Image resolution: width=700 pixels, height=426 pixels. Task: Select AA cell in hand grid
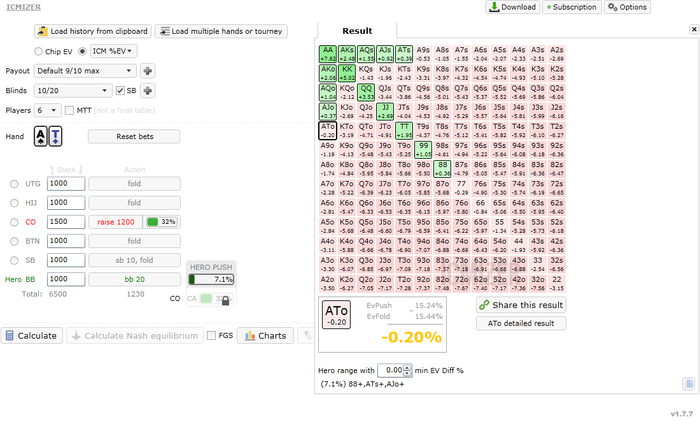[x=328, y=54]
